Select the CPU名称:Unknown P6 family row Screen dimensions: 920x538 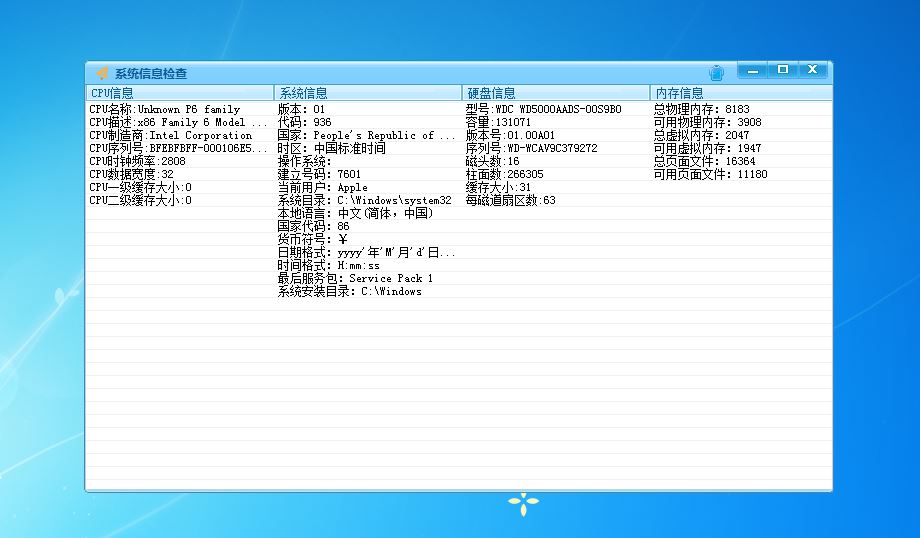tap(165, 109)
